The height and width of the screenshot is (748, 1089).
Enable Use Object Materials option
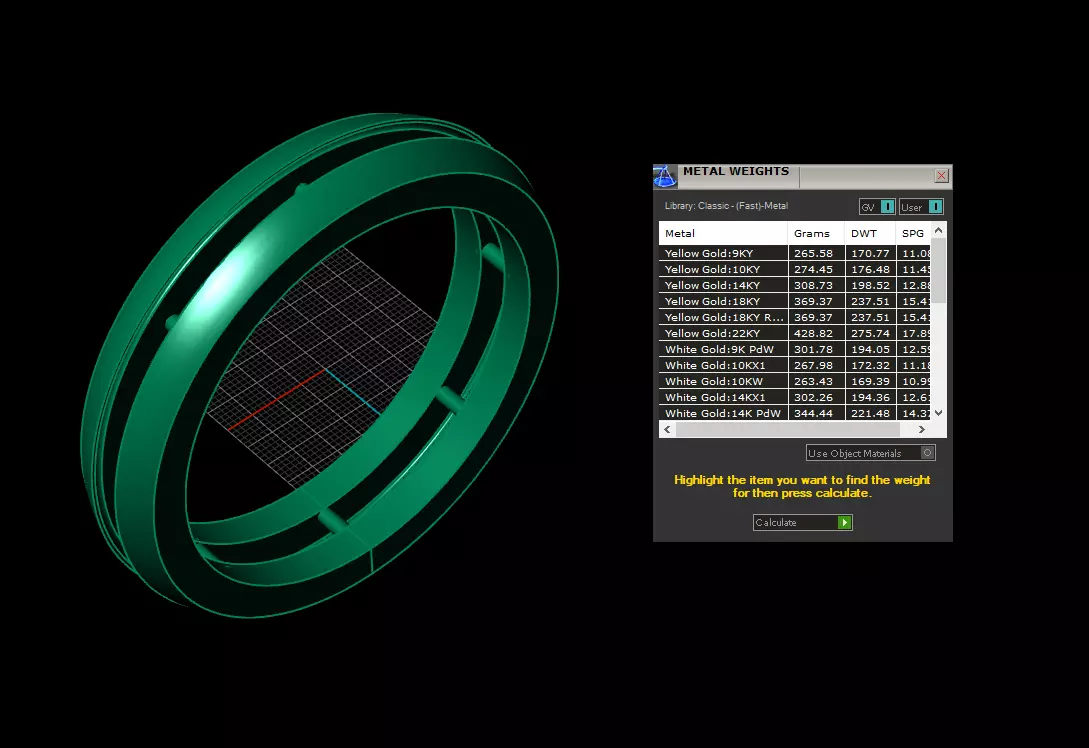[x=871, y=453]
